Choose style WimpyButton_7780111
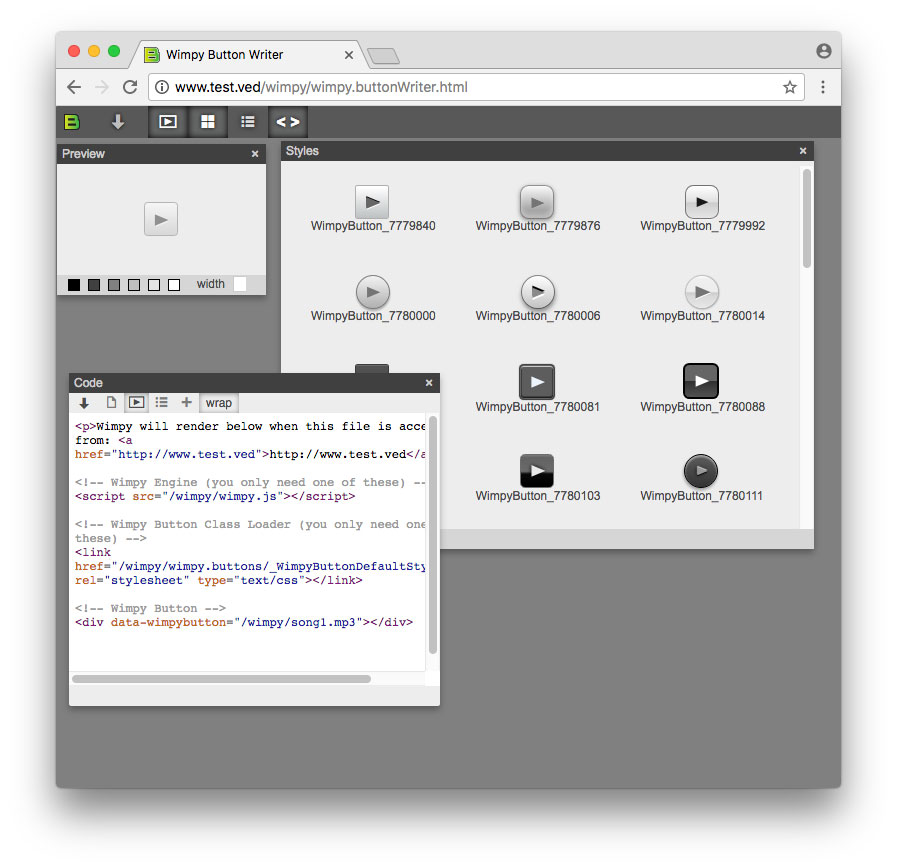Viewport: 897px width, 868px height. tap(701, 478)
